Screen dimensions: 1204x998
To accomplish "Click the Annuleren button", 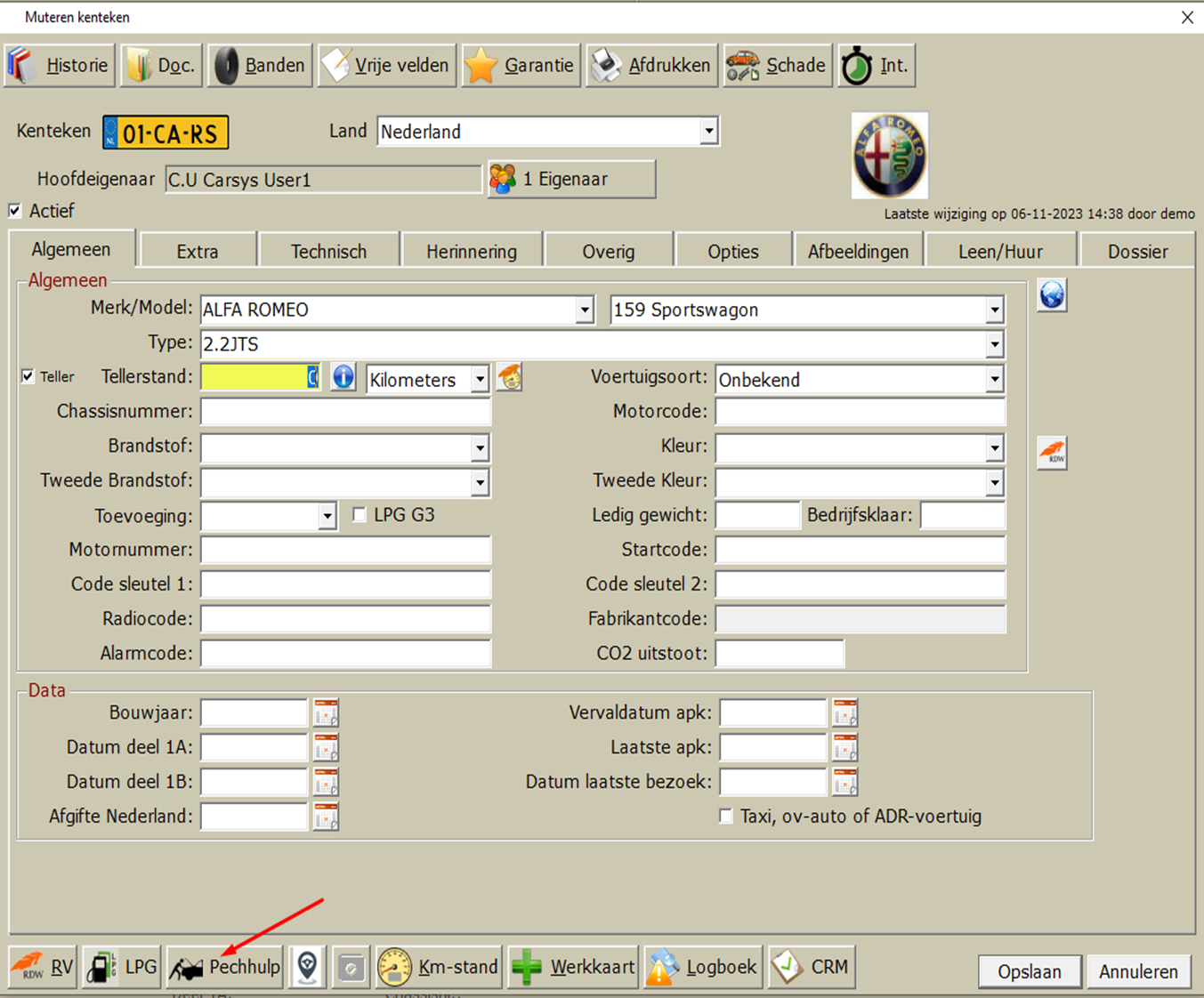I will click(x=1138, y=971).
